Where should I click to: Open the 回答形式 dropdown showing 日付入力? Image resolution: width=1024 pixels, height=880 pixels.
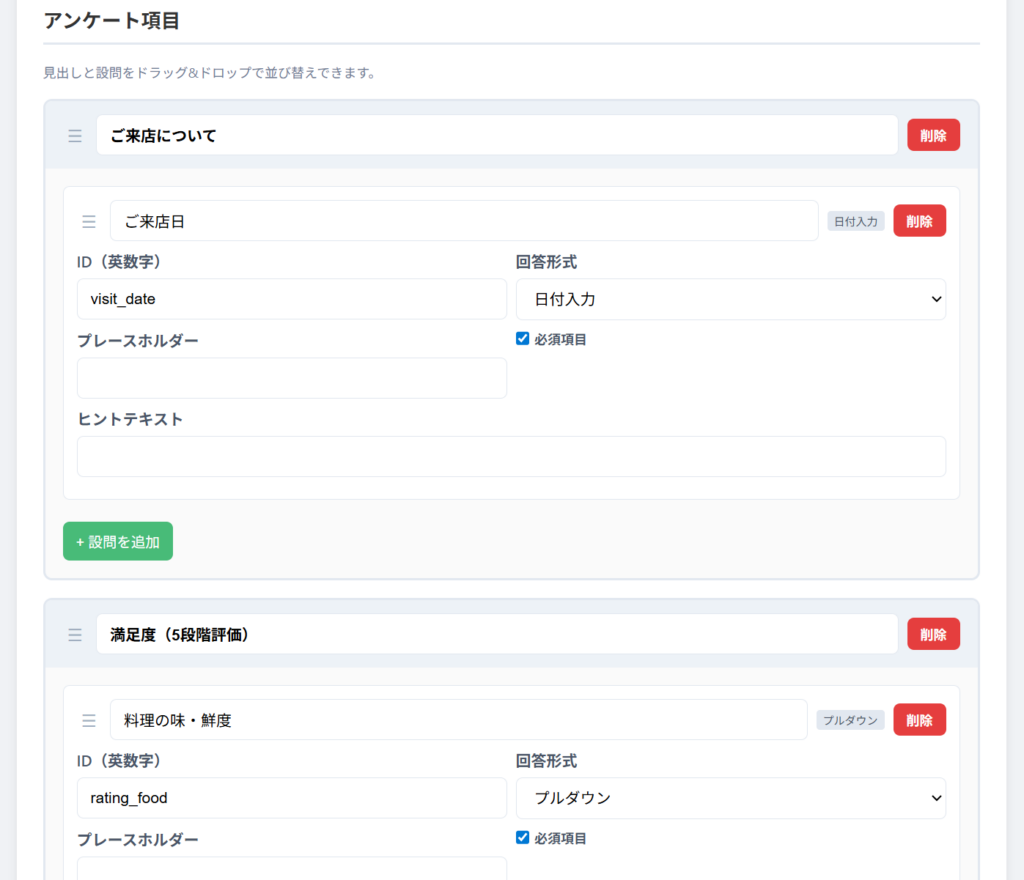point(730,299)
